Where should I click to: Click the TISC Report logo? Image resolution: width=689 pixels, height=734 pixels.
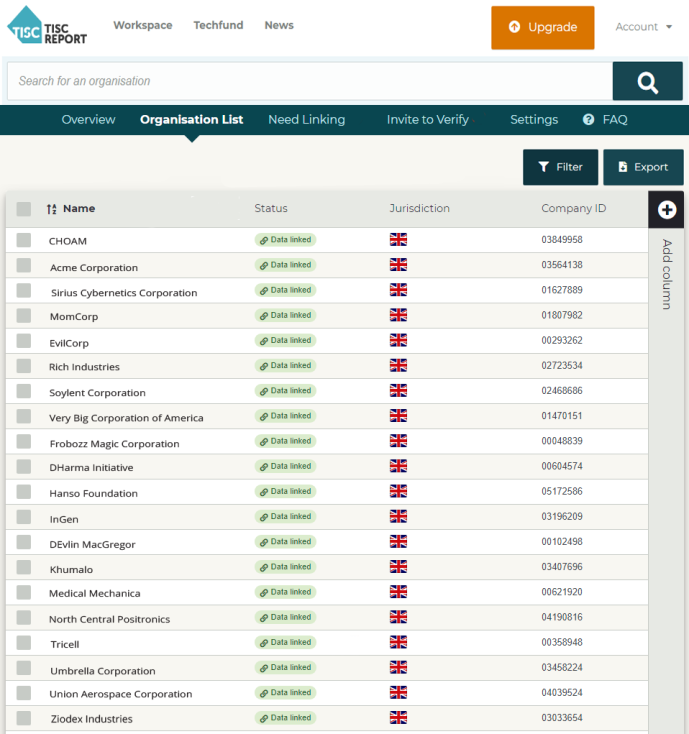(x=47, y=27)
